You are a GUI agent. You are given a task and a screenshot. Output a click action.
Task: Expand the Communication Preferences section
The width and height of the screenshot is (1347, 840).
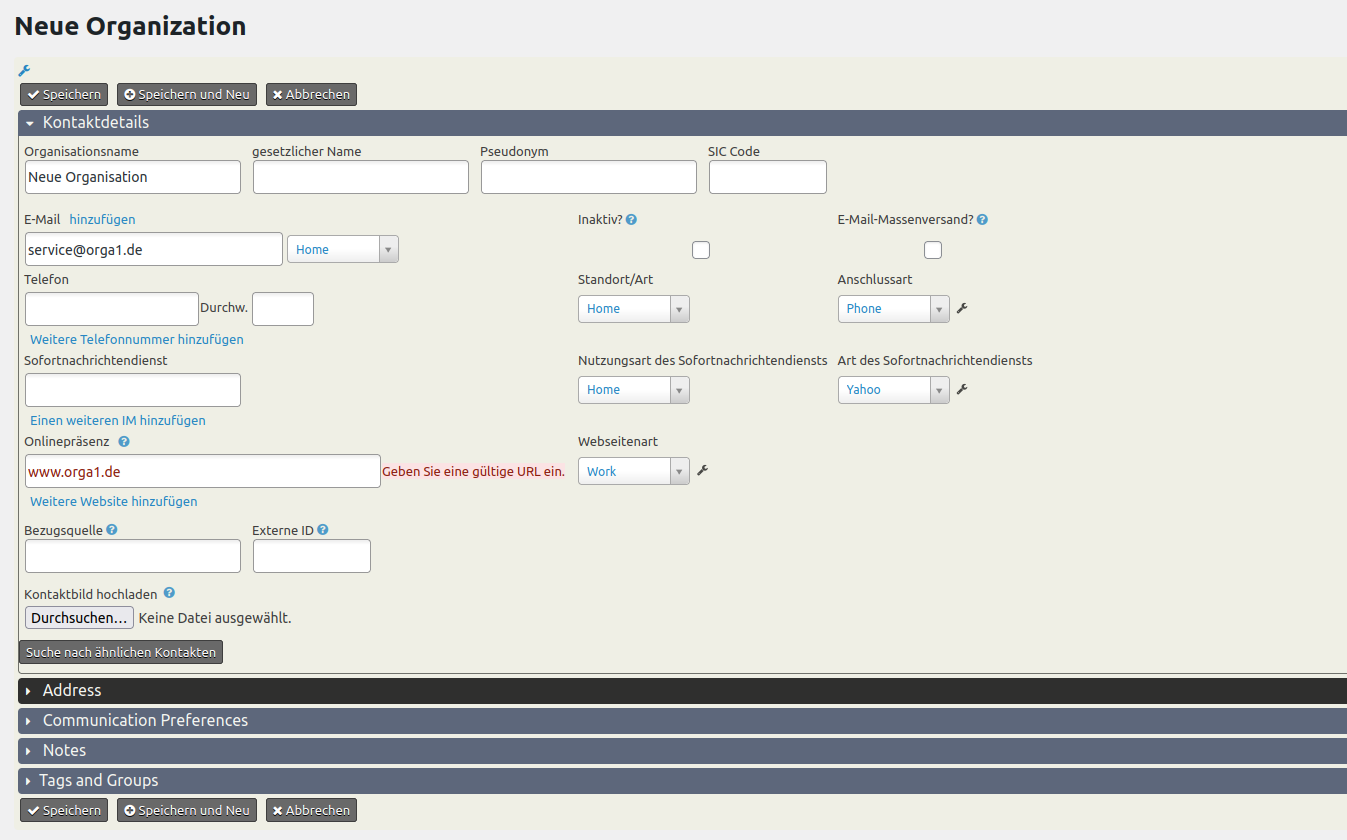coord(145,721)
